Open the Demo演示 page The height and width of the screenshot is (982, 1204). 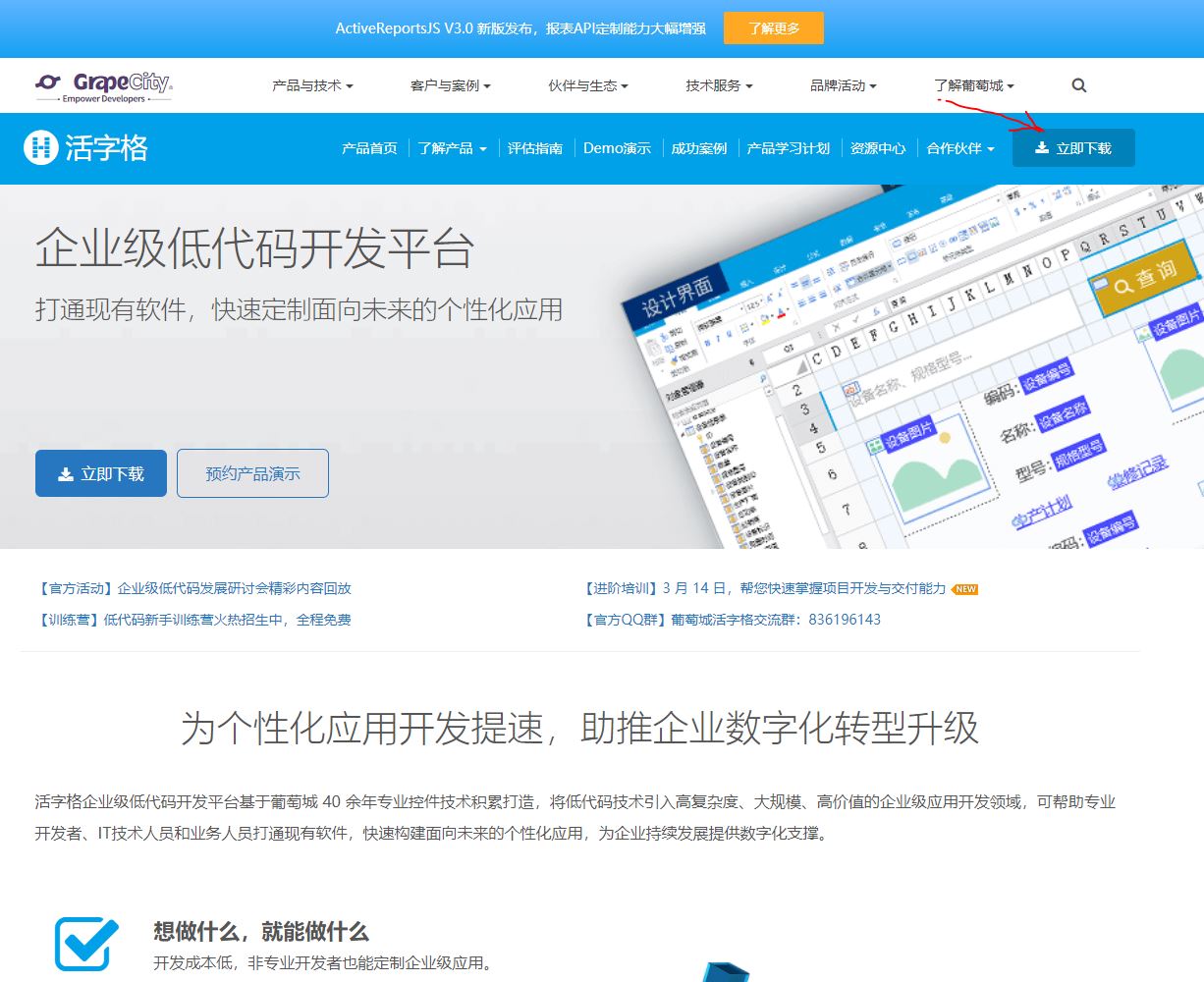coord(617,148)
